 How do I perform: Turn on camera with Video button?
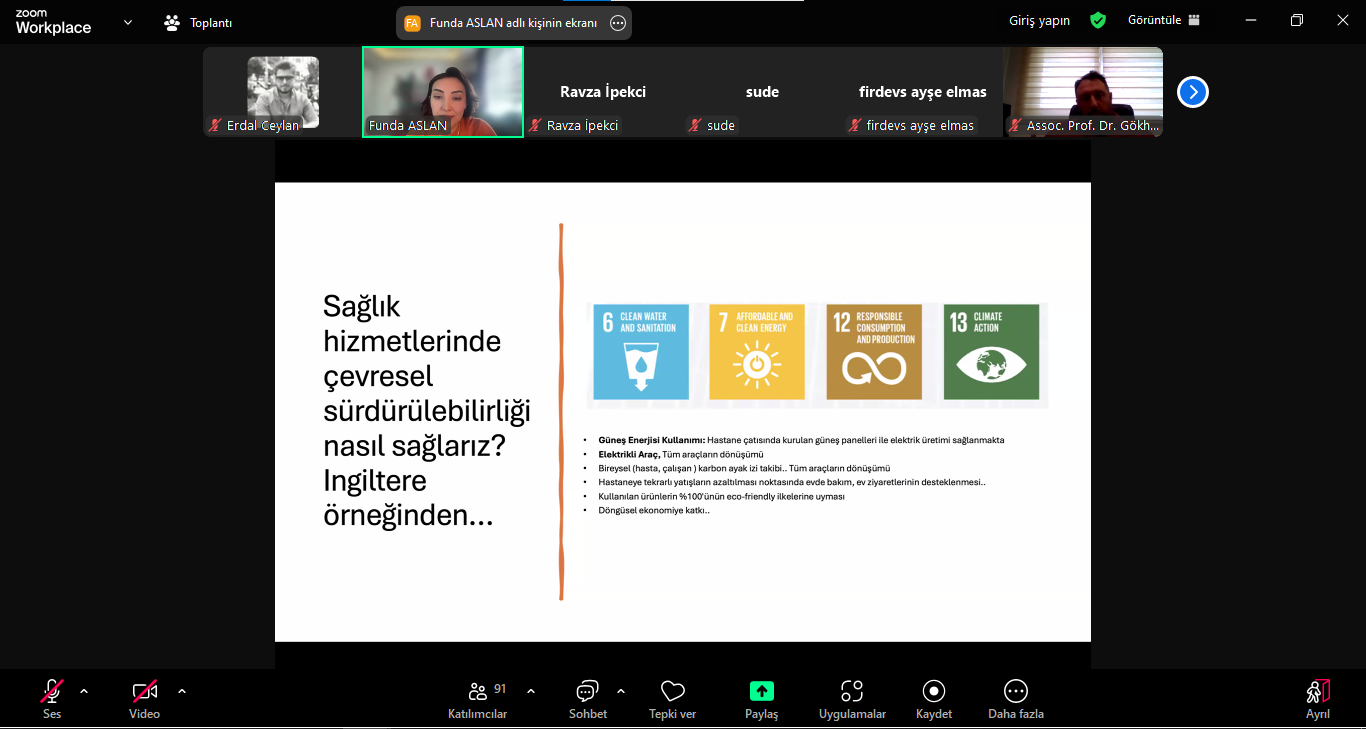(x=144, y=691)
